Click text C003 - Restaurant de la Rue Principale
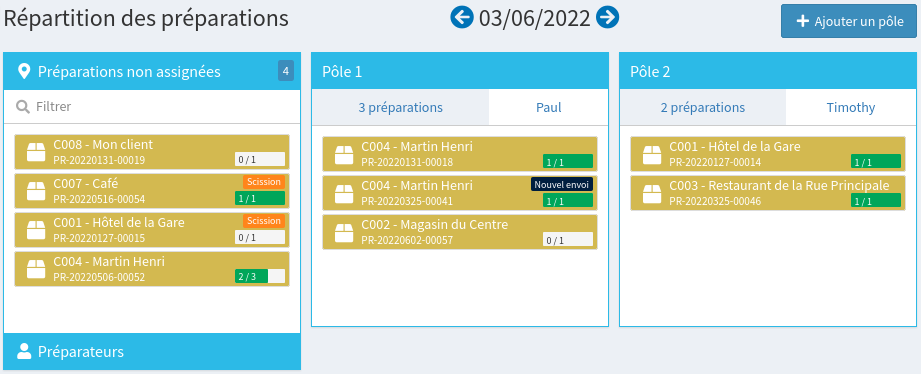Image resolution: width=921 pixels, height=374 pixels. pos(779,186)
